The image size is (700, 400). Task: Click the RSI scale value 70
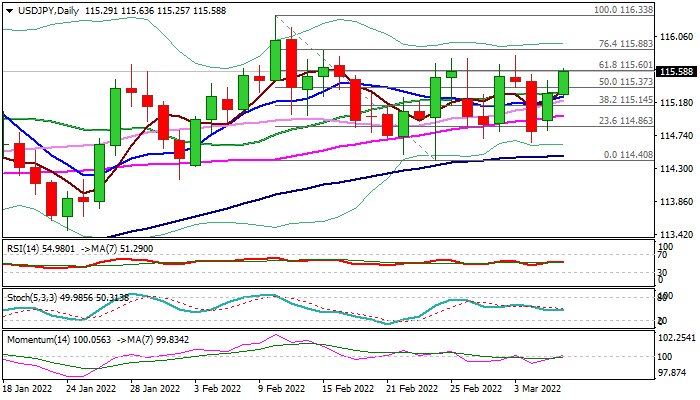click(x=662, y=255)
